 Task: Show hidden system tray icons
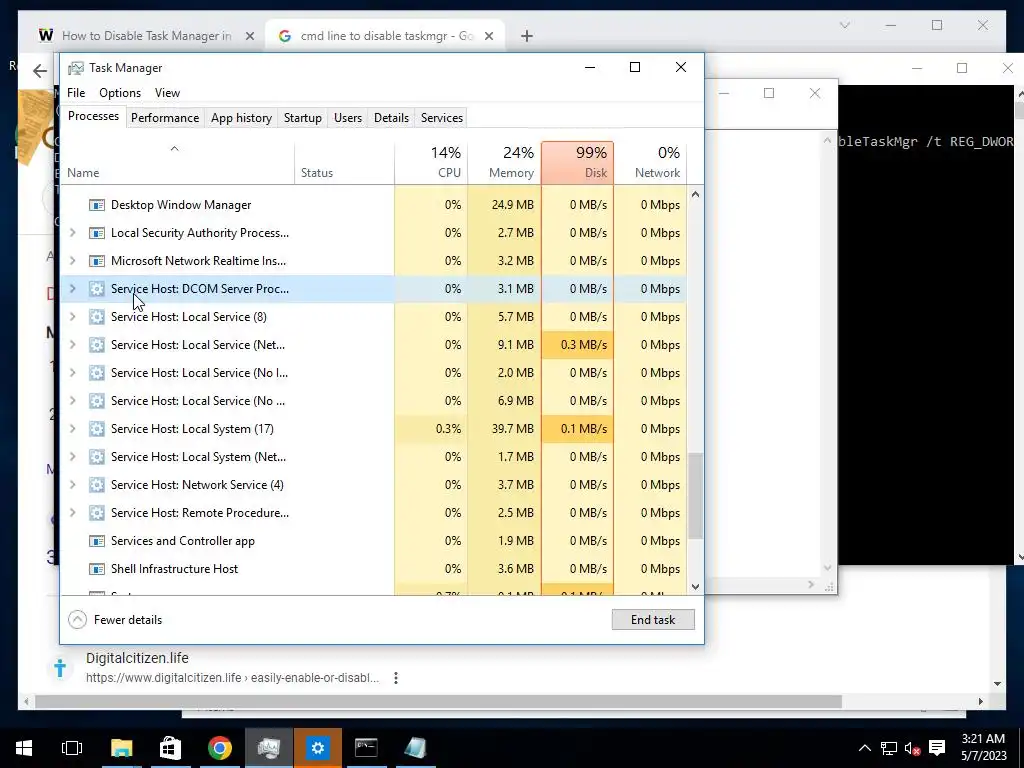864,748
